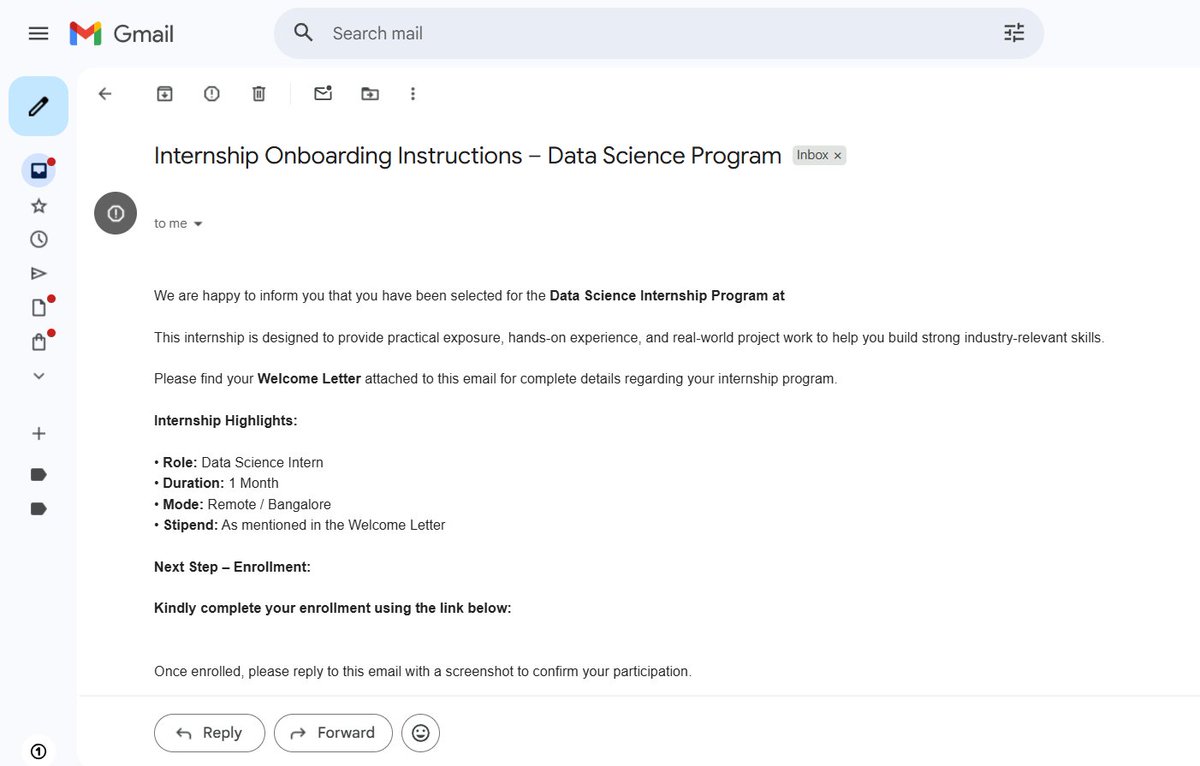Click 'Stipend: As mentioned' line
Viewport: 1200px width, 766px height.
300,525
